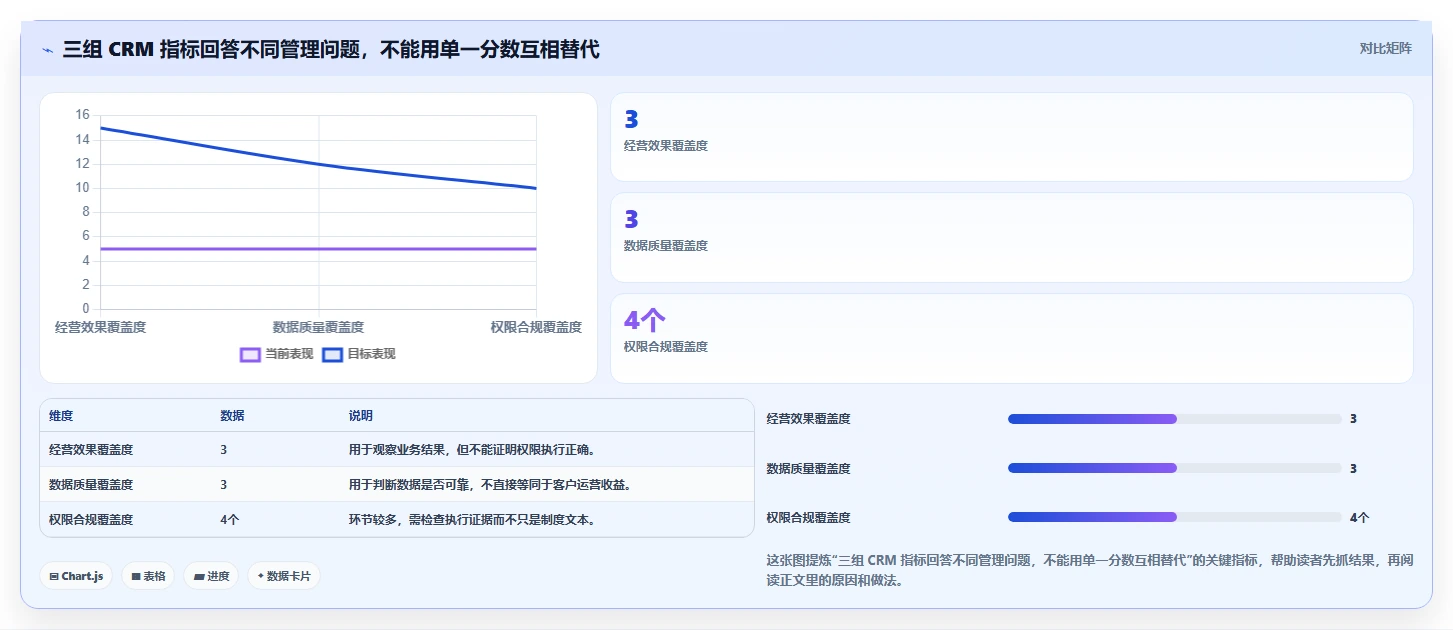Select the 经营效果覆盖度 data card showing 3
1453x630 pixels.
(1012, 137)
